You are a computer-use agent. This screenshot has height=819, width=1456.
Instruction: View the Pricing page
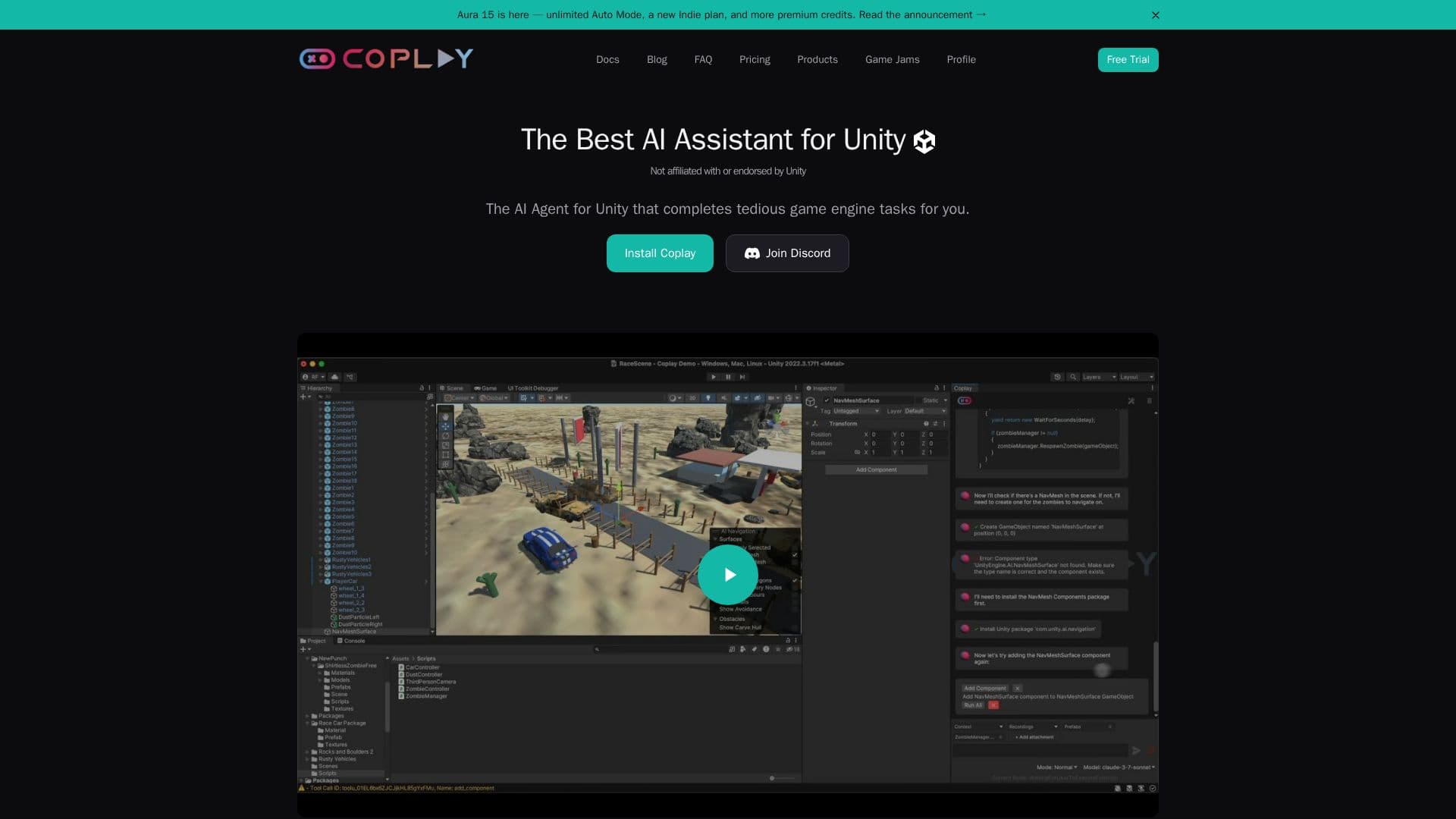[755, 59]
